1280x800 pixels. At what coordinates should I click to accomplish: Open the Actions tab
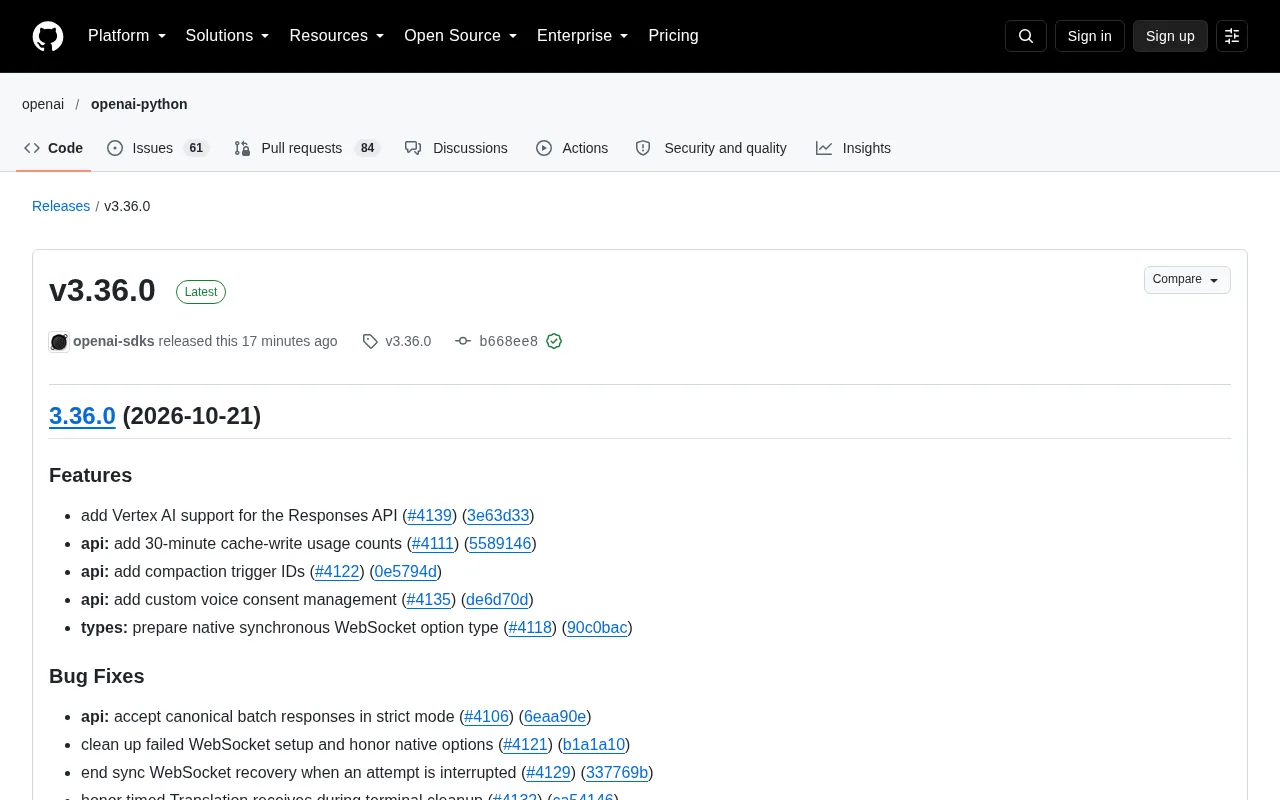tap(572, 148)
